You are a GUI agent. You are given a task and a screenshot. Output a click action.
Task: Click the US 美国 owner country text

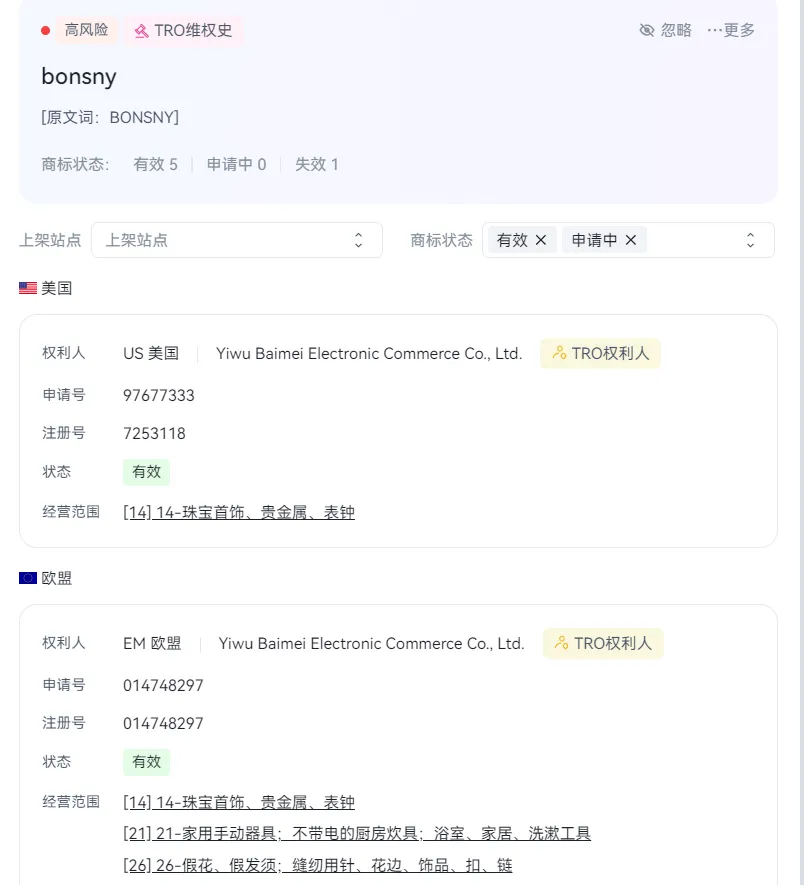[151, 353]
